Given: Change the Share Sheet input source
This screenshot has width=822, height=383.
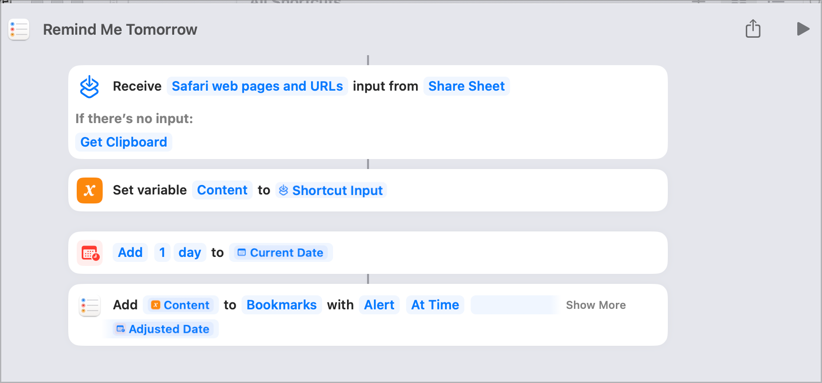Looking at the screenshot, I should click(x=467, y=86).
